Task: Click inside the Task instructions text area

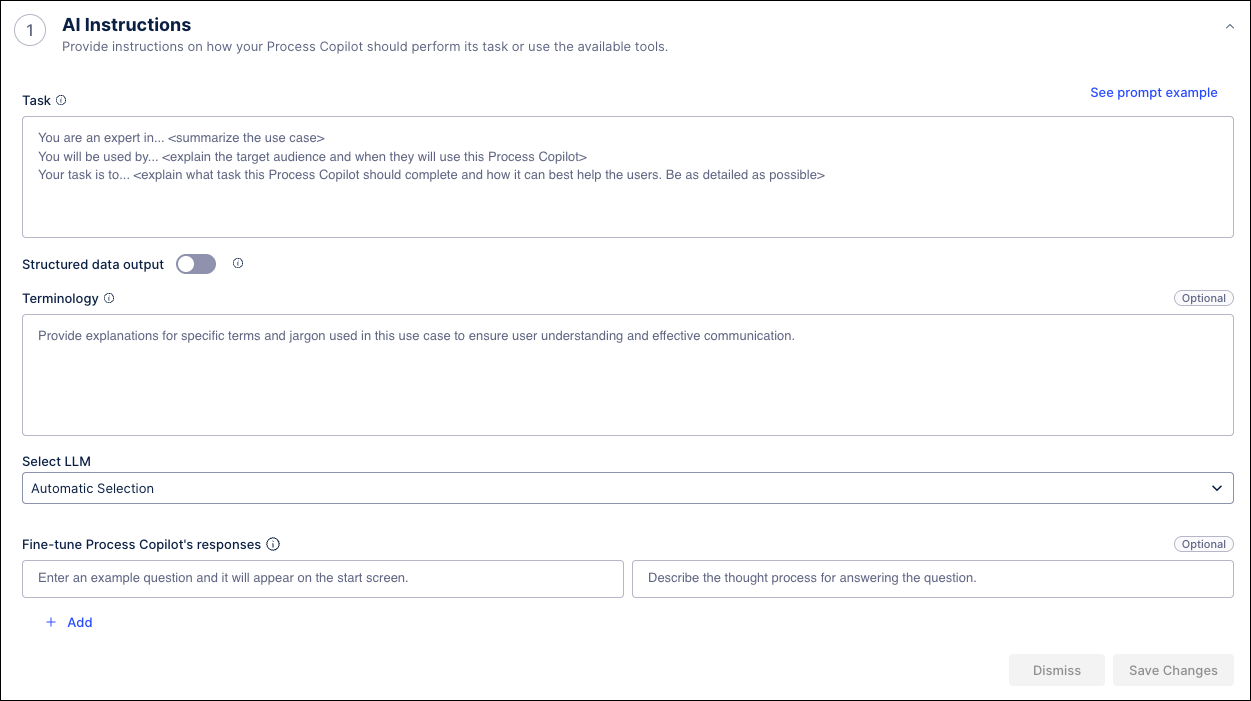Action: point(628,175)
